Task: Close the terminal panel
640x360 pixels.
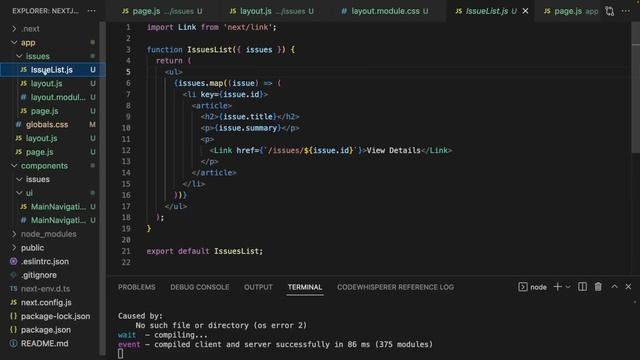Action: point(628,287)
